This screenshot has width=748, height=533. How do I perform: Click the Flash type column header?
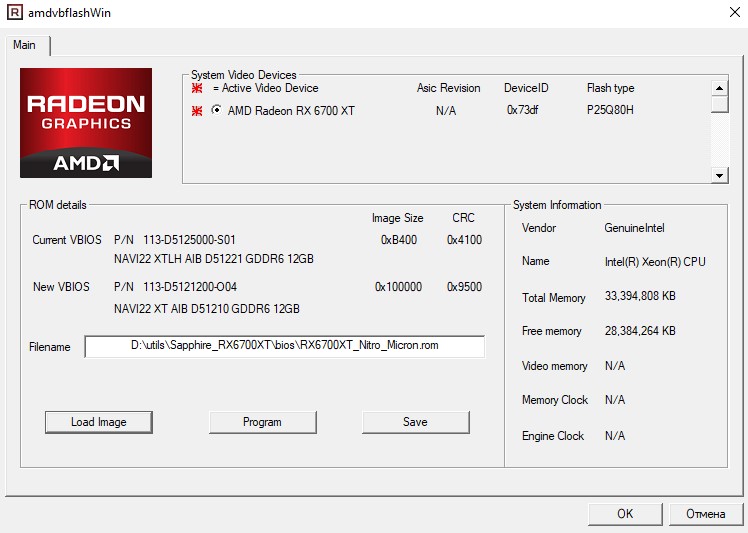(611, 88)
